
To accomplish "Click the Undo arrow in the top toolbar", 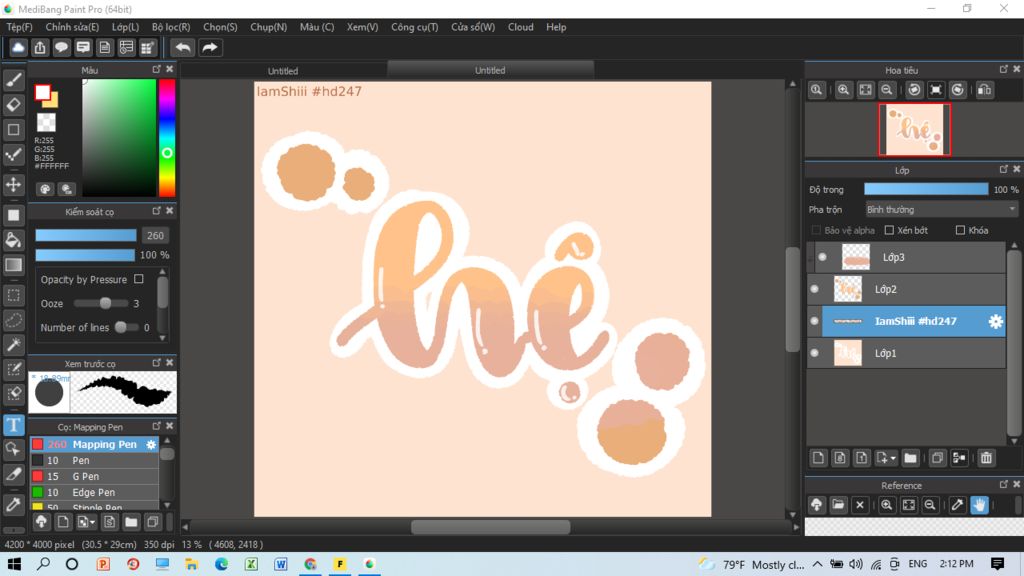I will click(183, 48).
